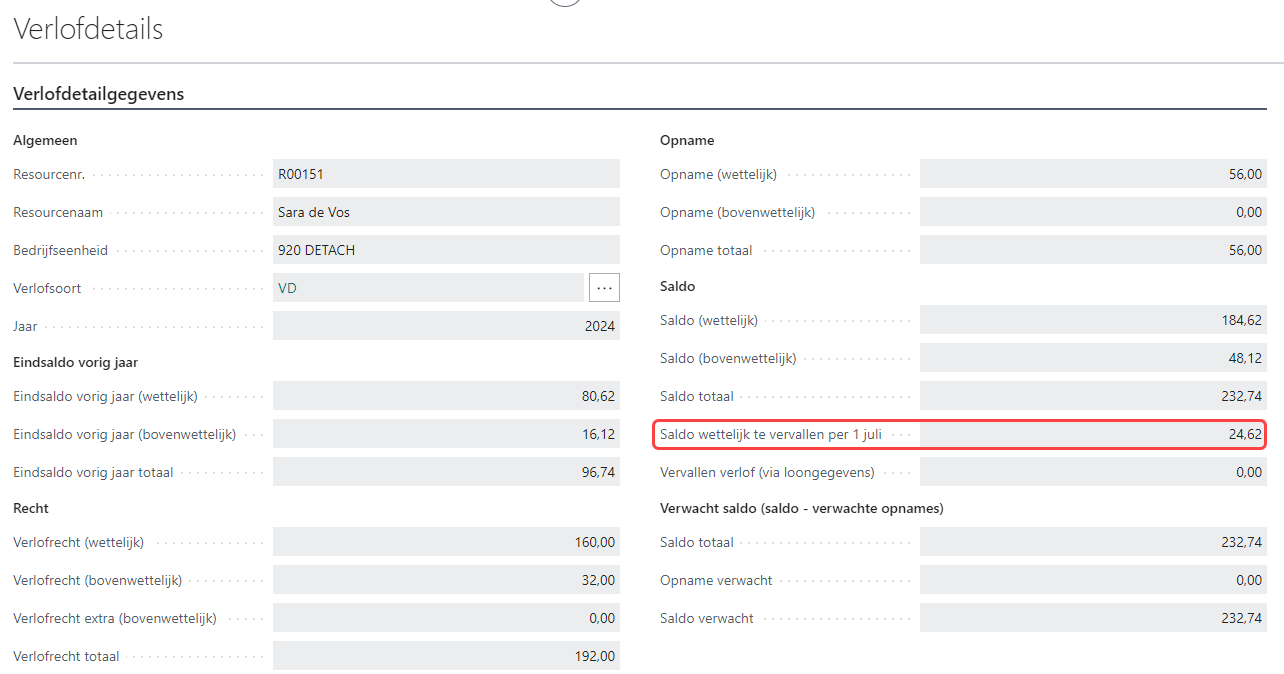The image size is (1284, 674).
Task: Select Vervallen verlof (via loongegevens) field
Action: pyautogui.click(x=1092, y=472)
